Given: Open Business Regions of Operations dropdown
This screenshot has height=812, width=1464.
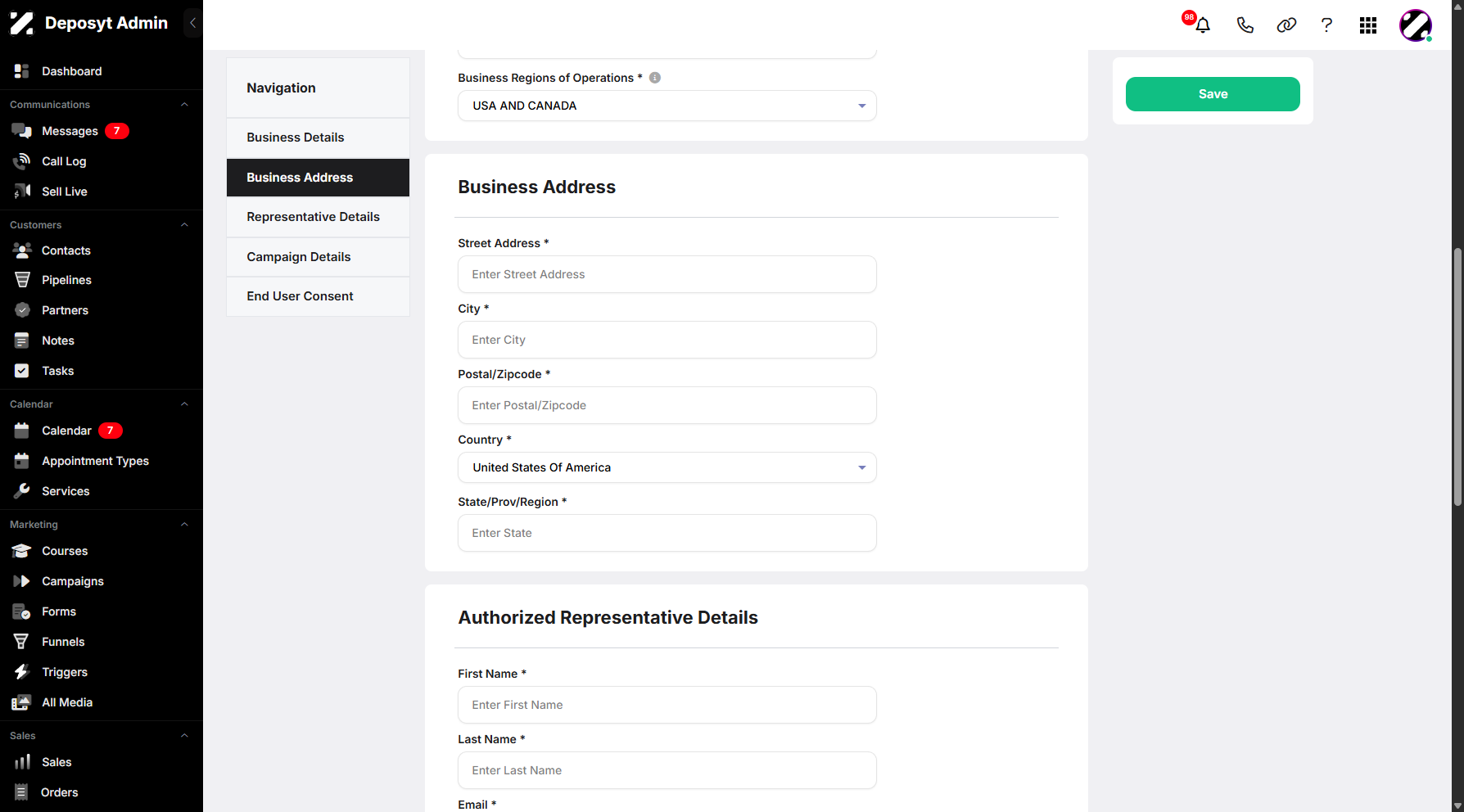Looking at the screenshot, I should [x=667, y=106].
